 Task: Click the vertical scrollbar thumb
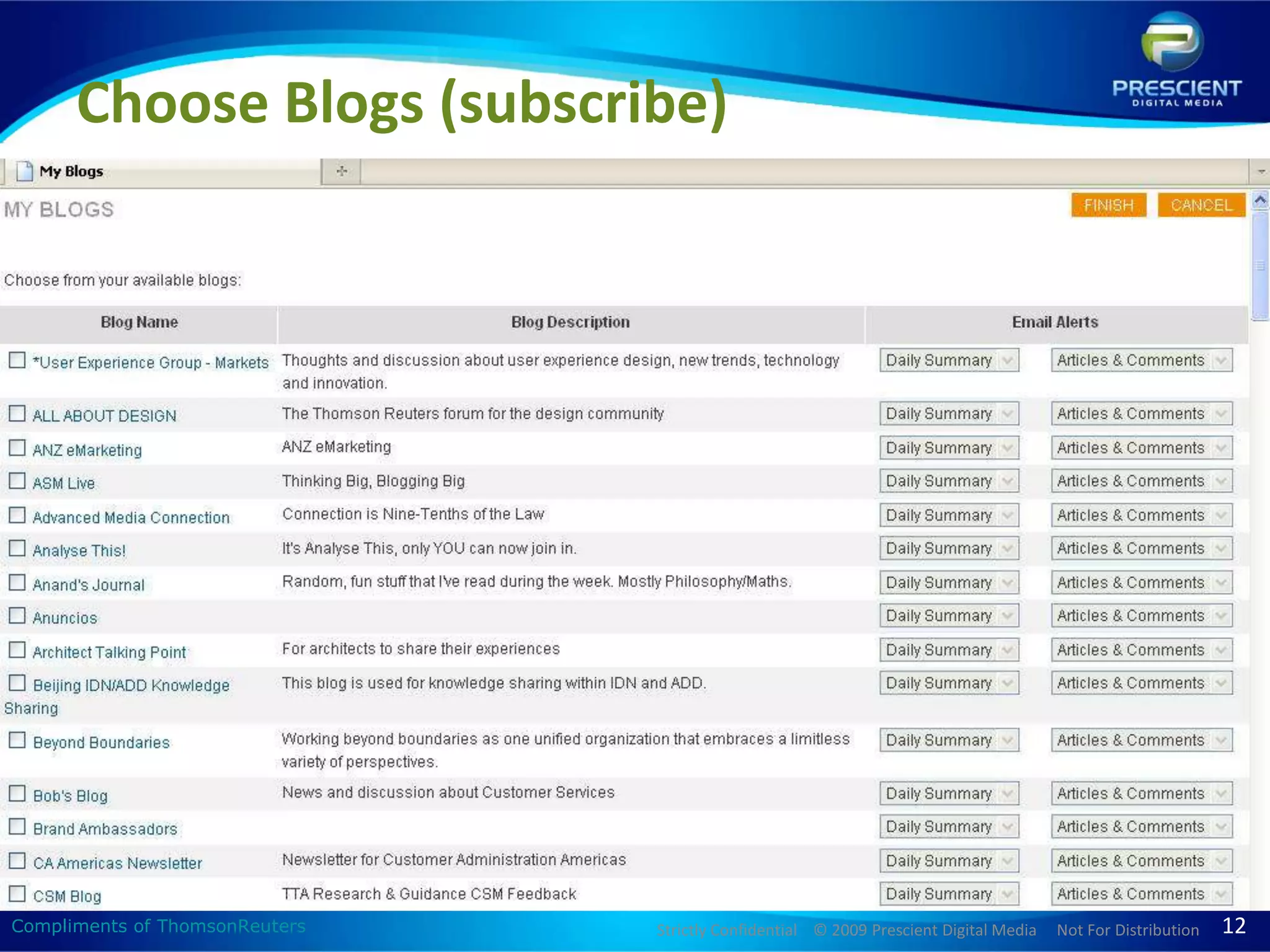tap(1260, 267)
